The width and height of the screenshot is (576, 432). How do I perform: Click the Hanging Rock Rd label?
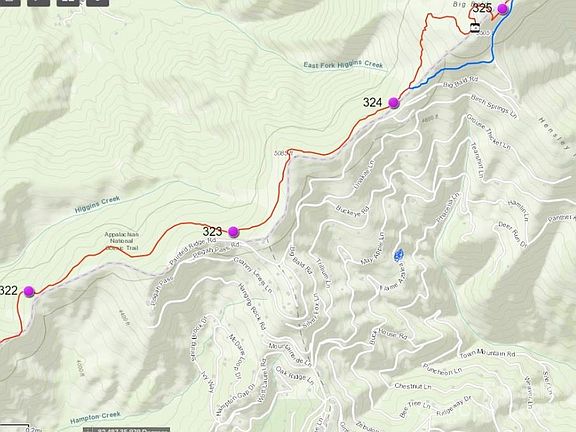(252, 306)
